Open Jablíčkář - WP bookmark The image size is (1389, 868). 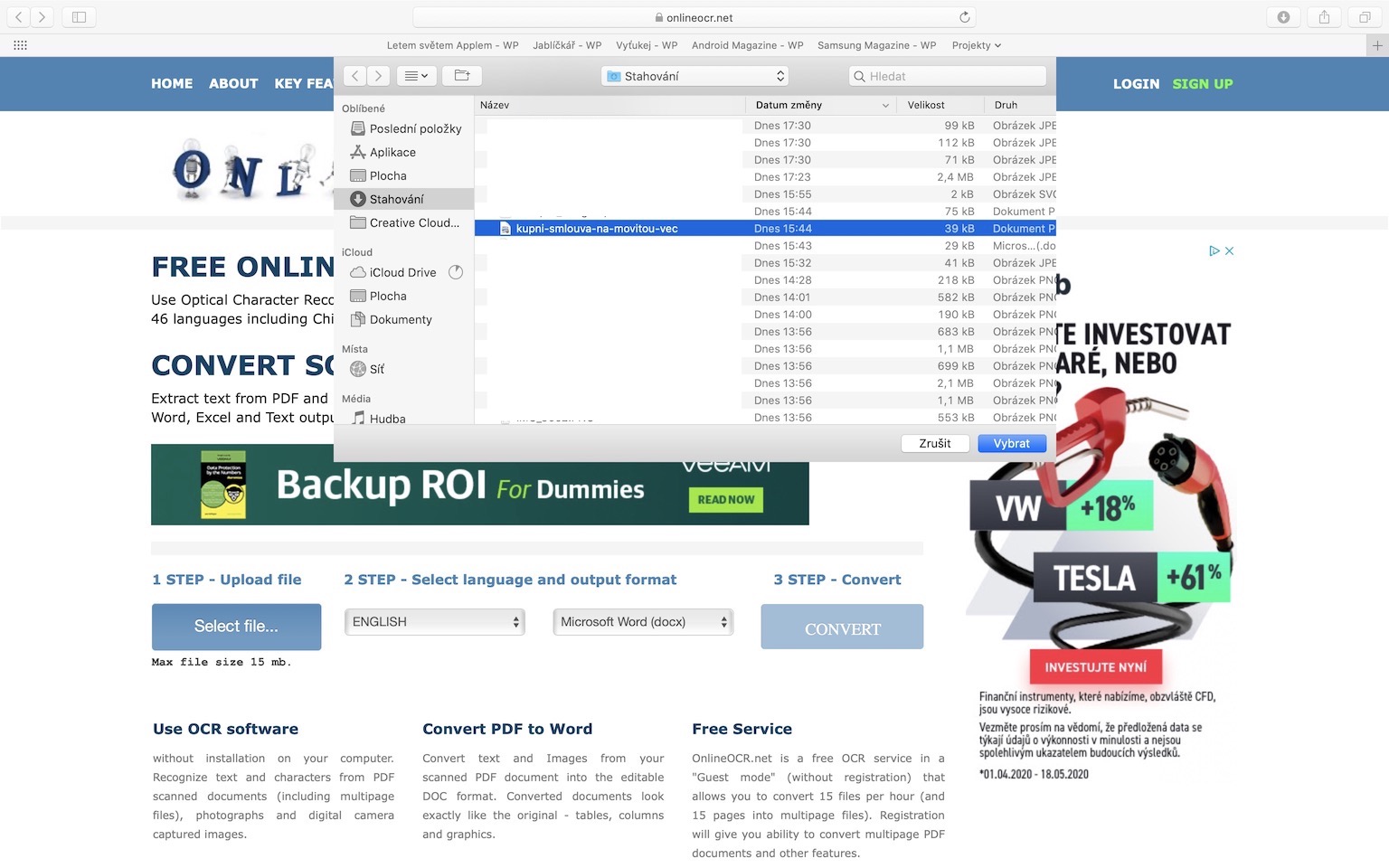(x=567, y=45)
